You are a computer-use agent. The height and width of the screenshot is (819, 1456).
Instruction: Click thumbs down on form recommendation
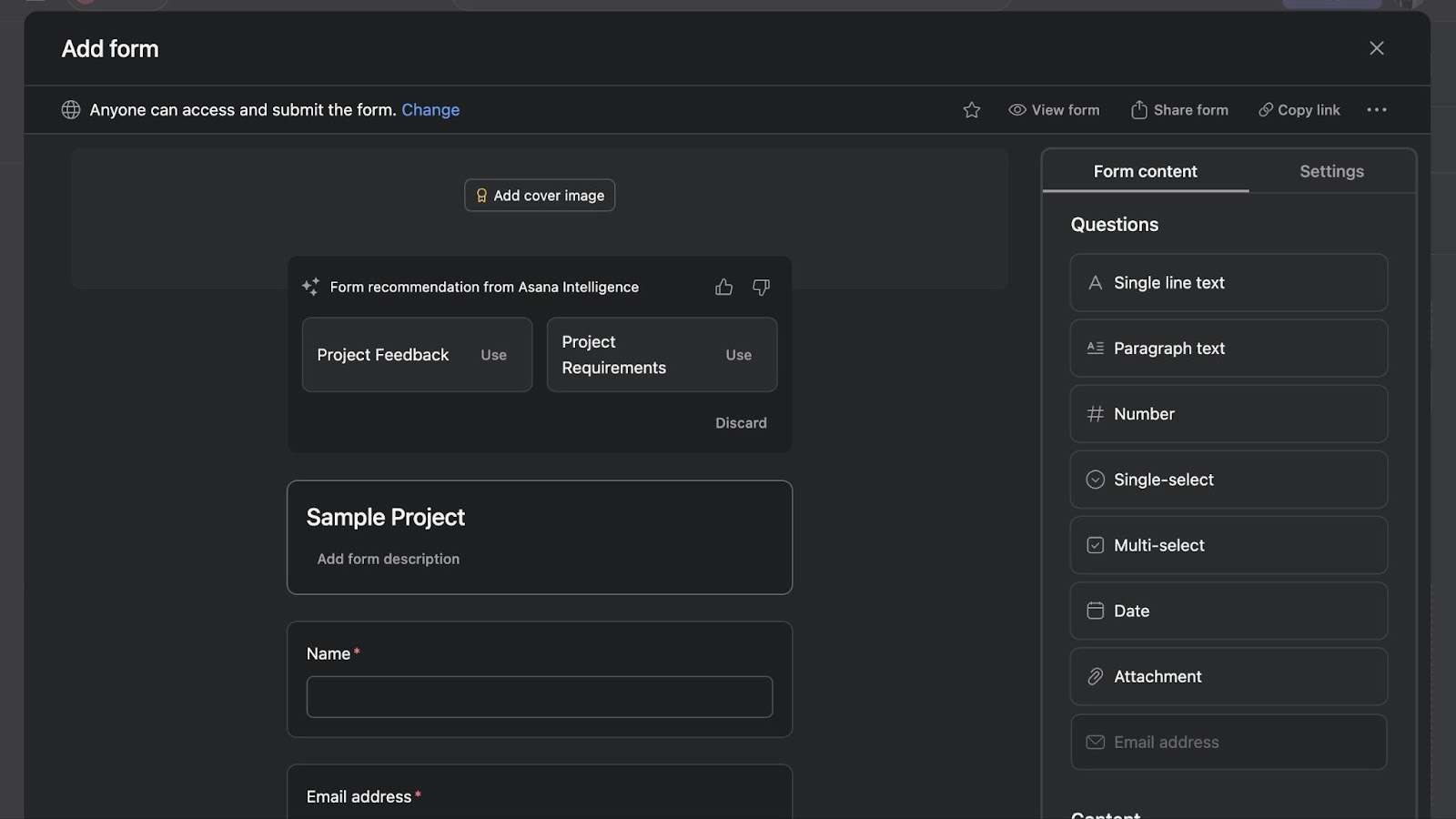(x=761, y=288)
